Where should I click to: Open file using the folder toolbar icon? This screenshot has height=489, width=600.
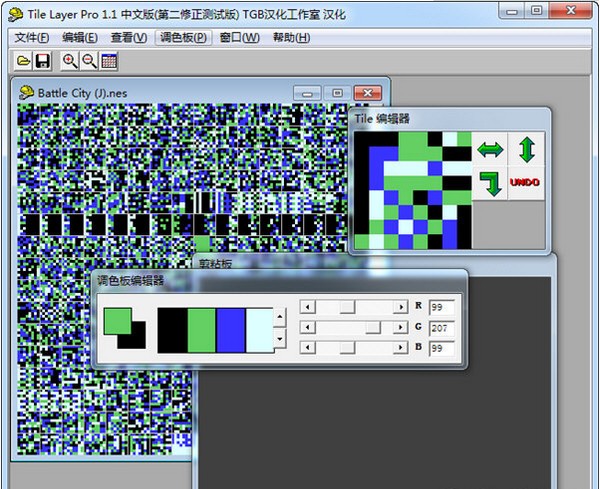coord(23,61)
